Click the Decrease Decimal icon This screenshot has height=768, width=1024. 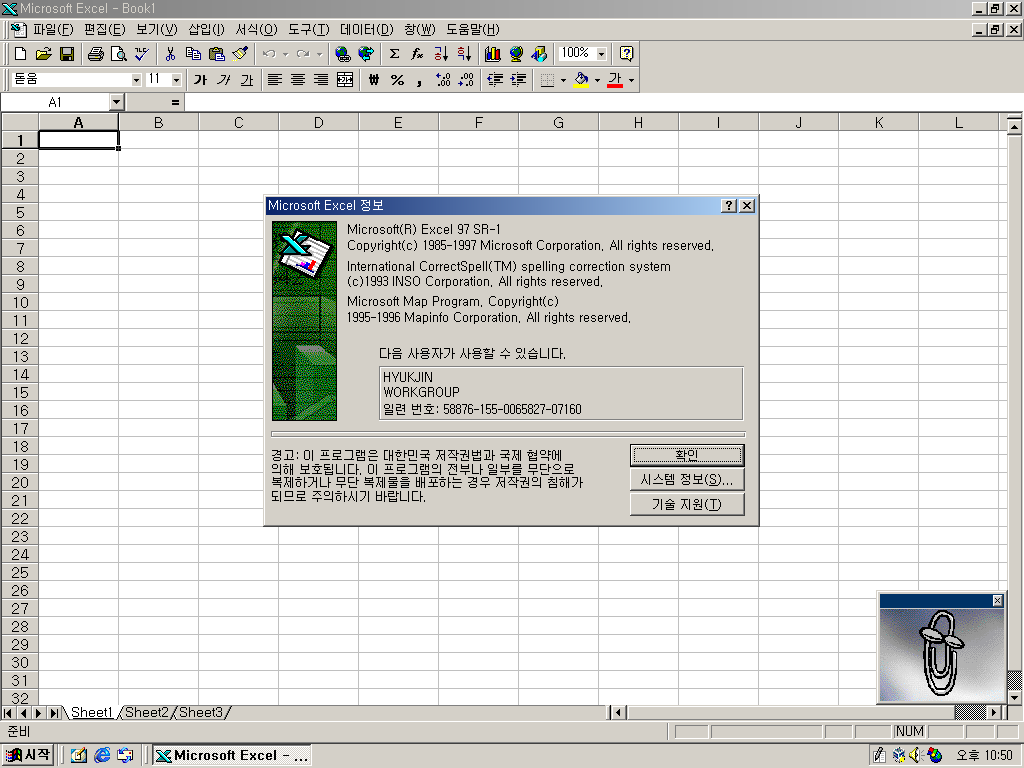466,80
